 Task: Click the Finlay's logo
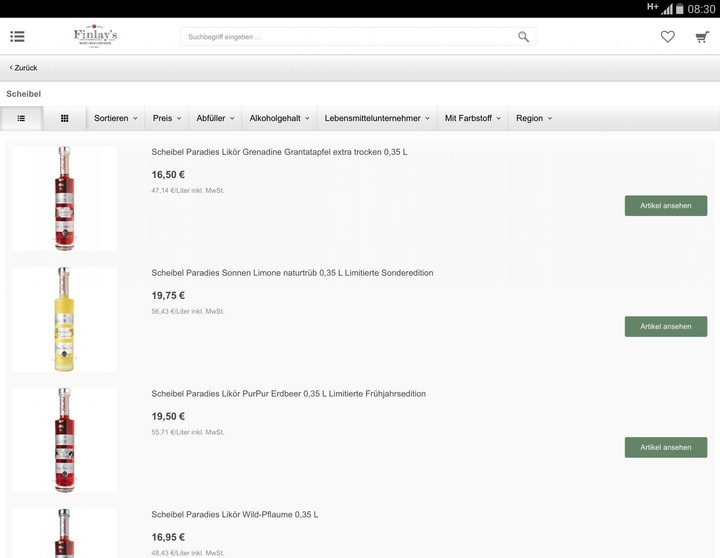(x=95, y=37)
